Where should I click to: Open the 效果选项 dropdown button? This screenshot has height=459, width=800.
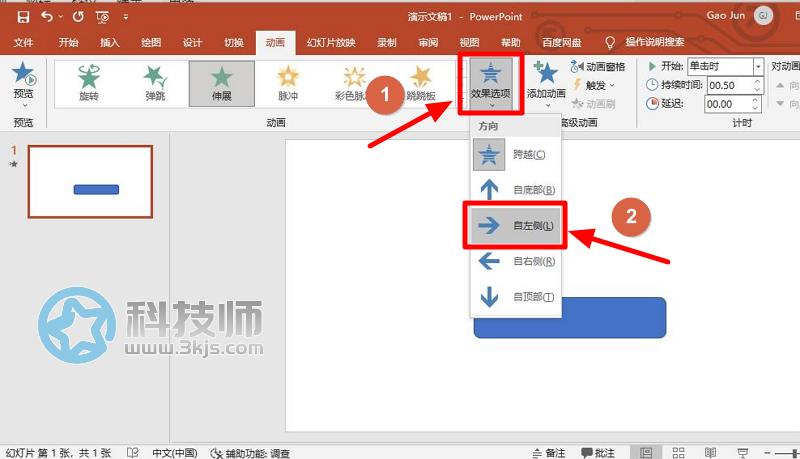pyautogui.click(x=491, y=84)
